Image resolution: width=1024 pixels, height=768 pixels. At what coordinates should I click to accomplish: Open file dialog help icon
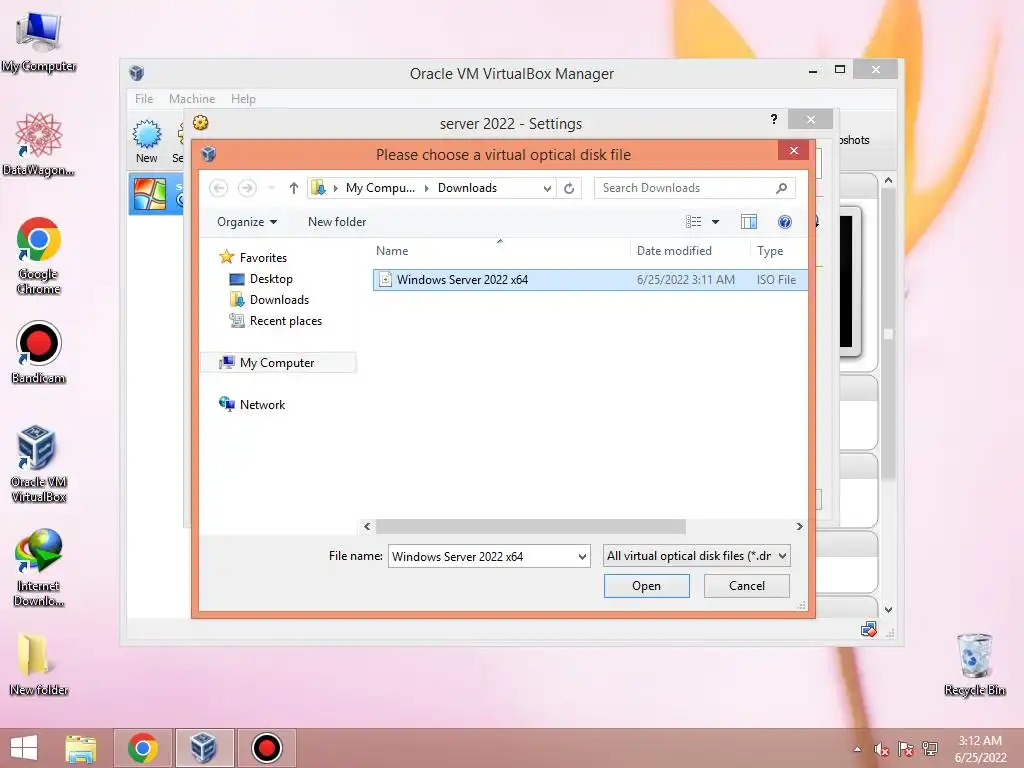coord(785,222)
